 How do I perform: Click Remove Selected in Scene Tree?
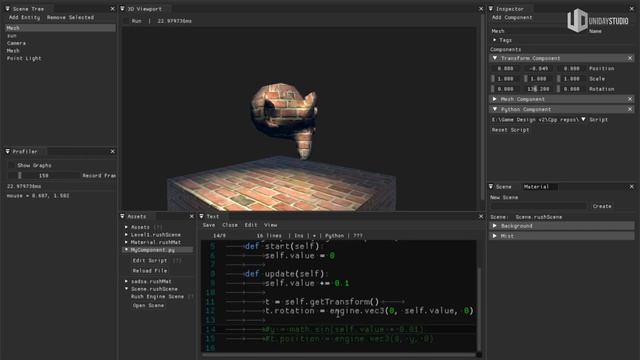coord(70,18)
